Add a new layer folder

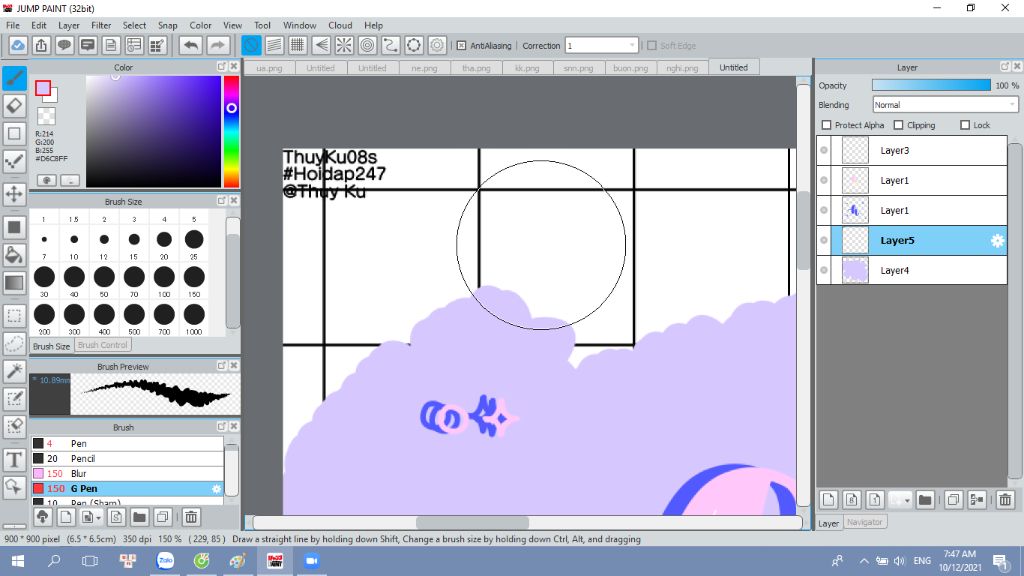(x=925, y=500)
